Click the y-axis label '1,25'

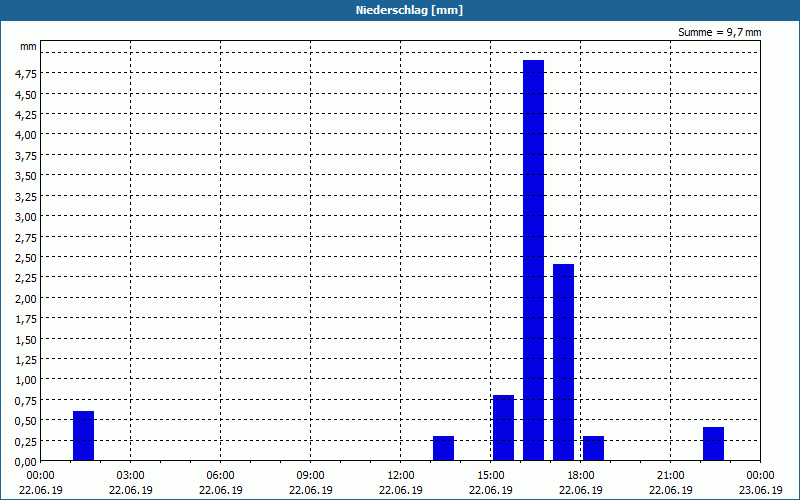click(26, 360)
